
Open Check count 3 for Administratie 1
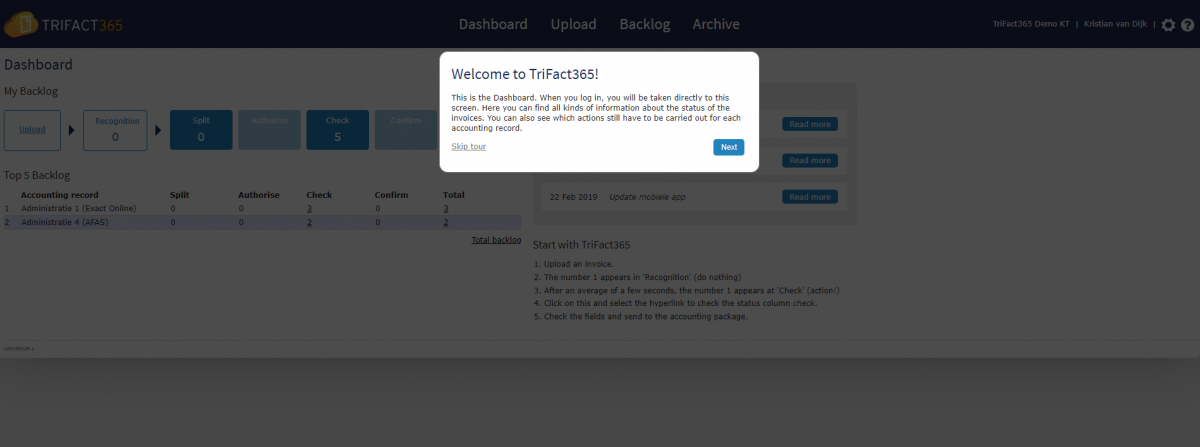point(309,208)
